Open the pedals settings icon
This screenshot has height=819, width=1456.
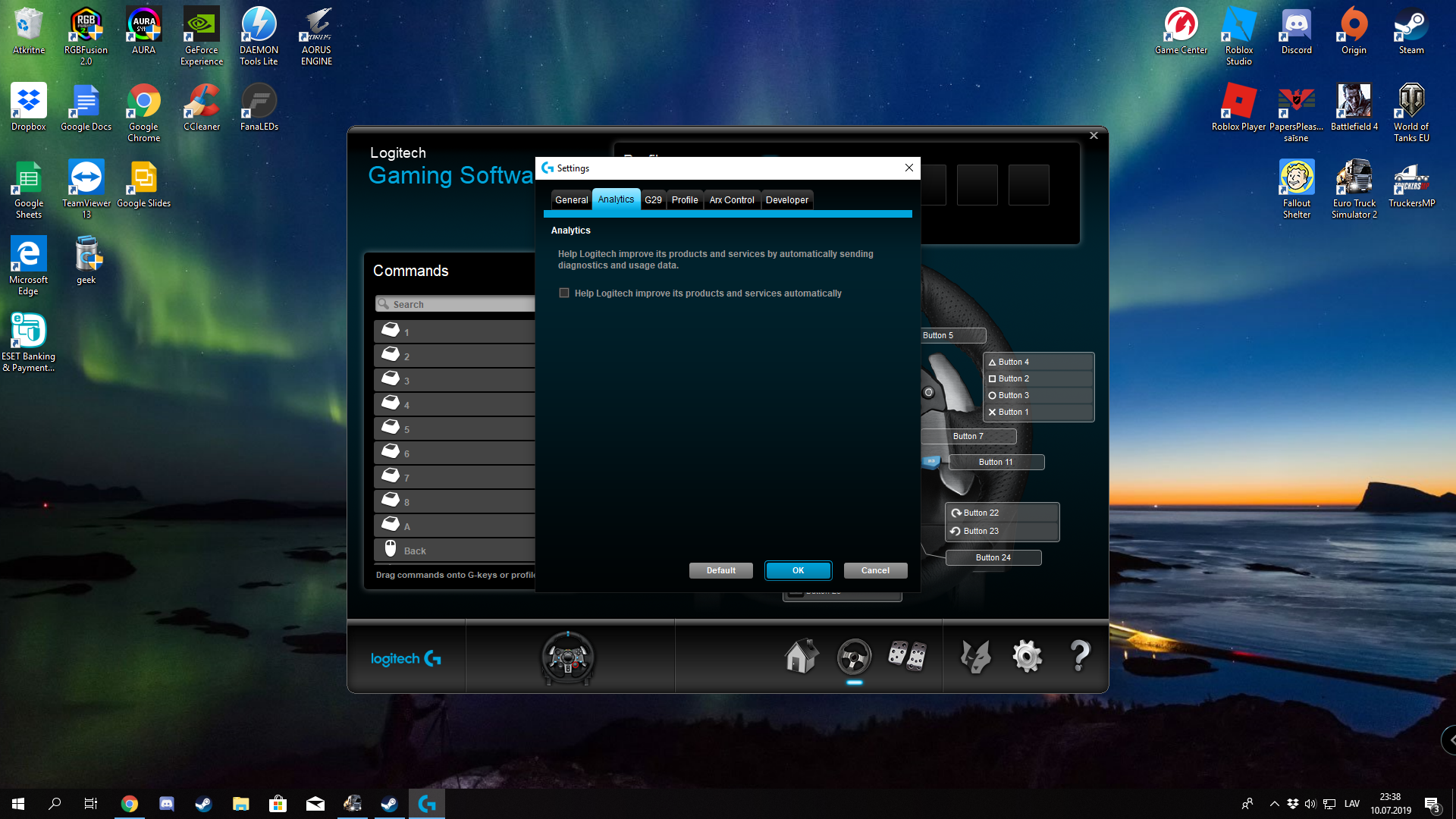pyautogui.click(x=907, y=656)
